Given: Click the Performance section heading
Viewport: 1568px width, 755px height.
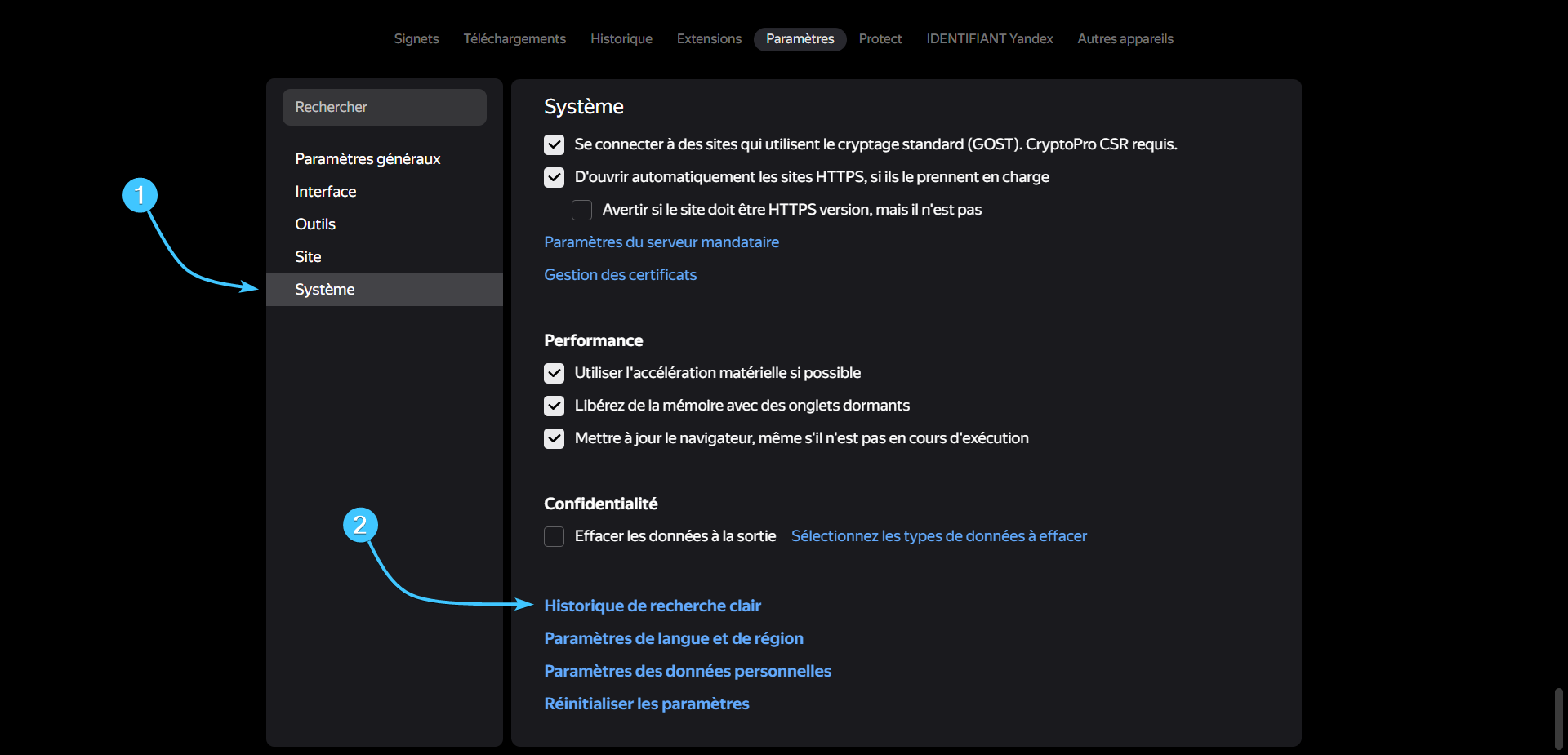Looking at the screenshot, I should 594,340.
